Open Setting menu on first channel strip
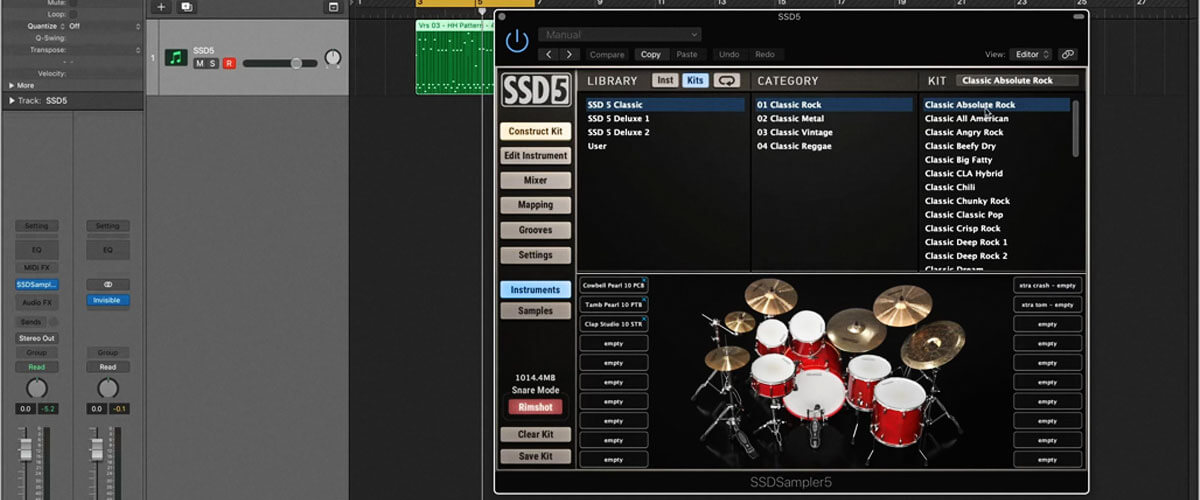Image resolution: width=1200 pixels, height=500 pixels. (x=36, y=226)
